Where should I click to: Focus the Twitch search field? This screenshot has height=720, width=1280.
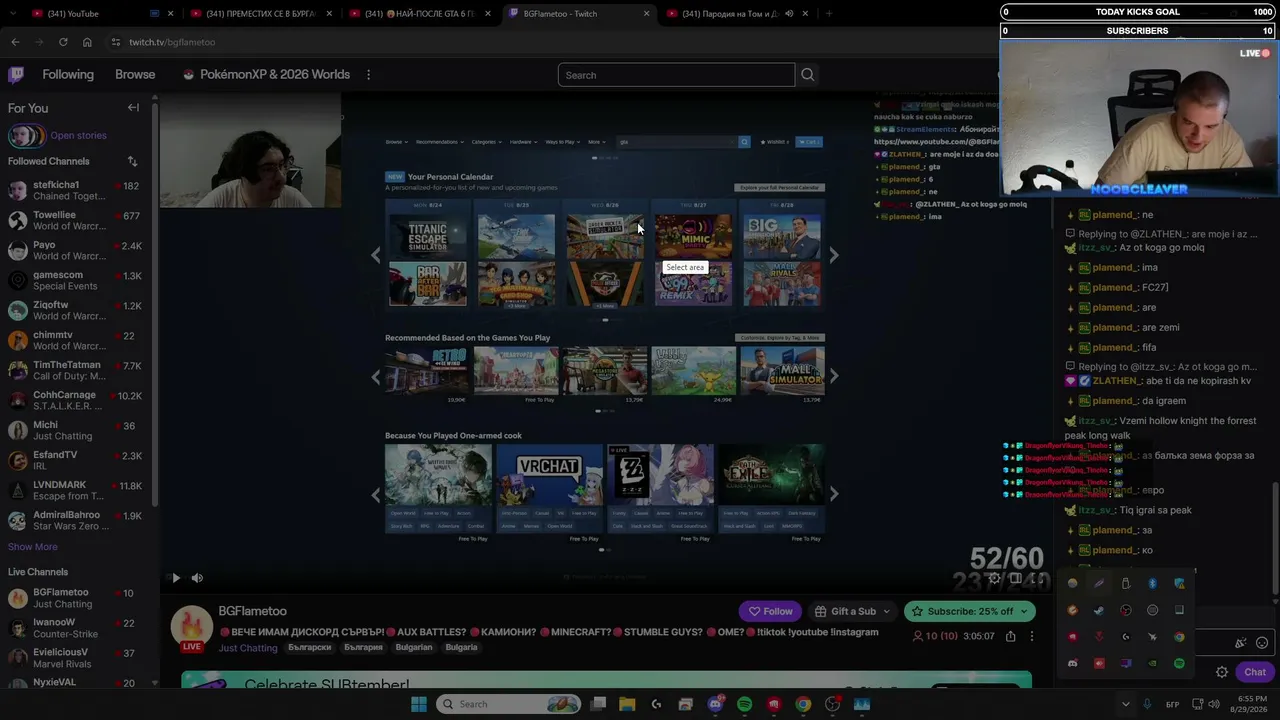tap(676, 75)
